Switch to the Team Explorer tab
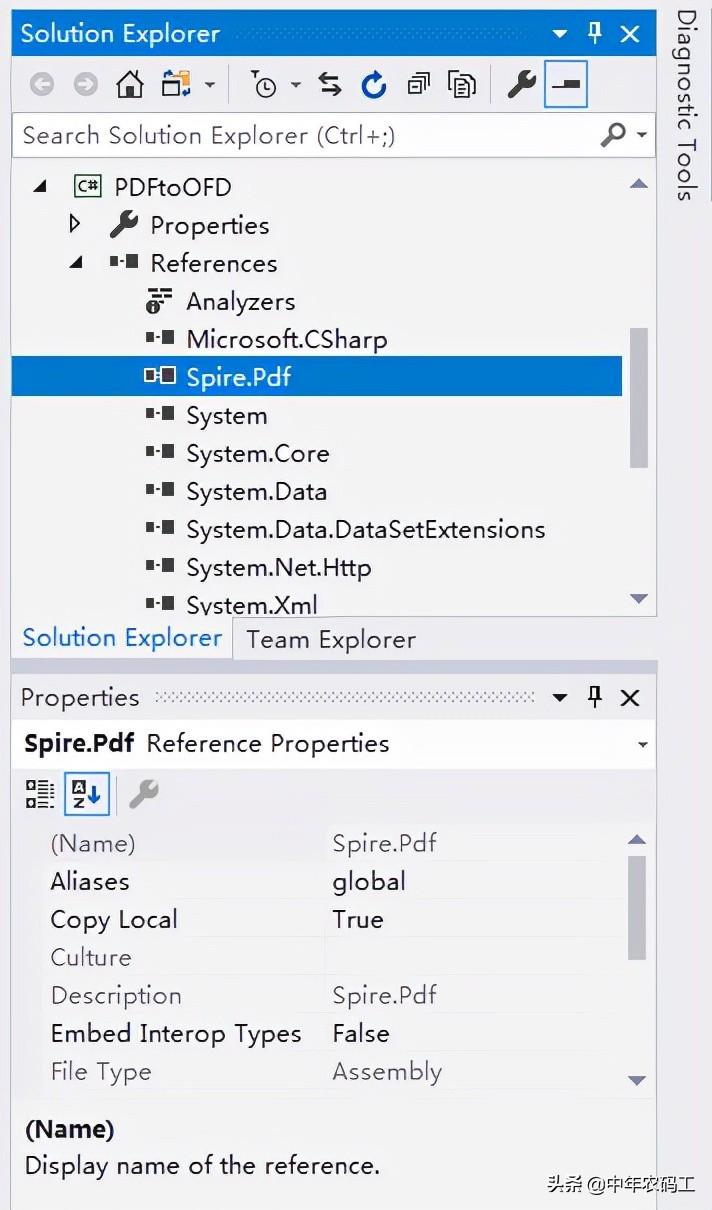 [x=331, y=640]
